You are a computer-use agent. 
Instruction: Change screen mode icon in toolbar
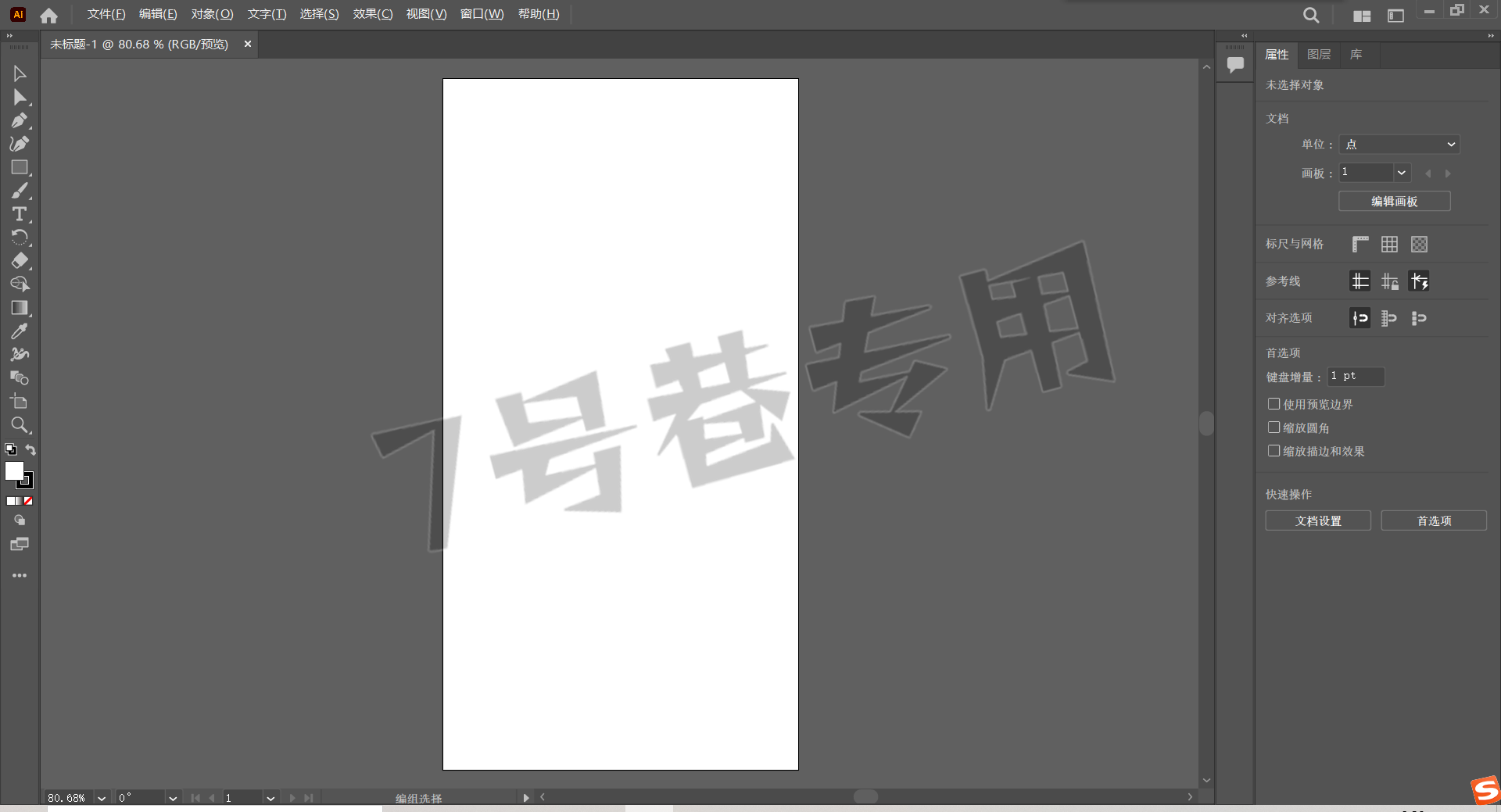(20, 544)
